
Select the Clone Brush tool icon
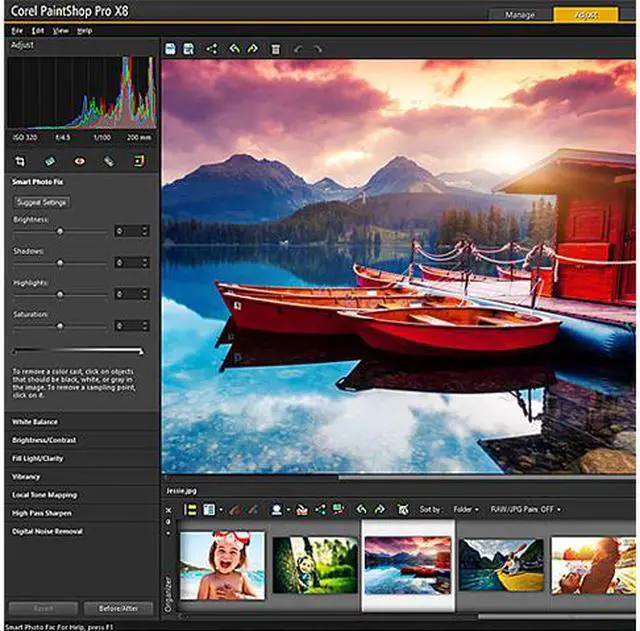tap(139, 160)
